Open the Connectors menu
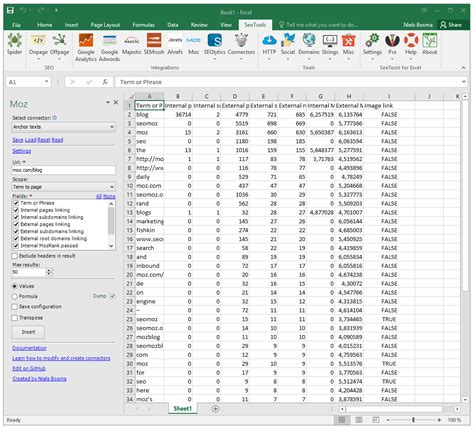Image resolution: width=474 pixels, height=428 pixels. 241,47
